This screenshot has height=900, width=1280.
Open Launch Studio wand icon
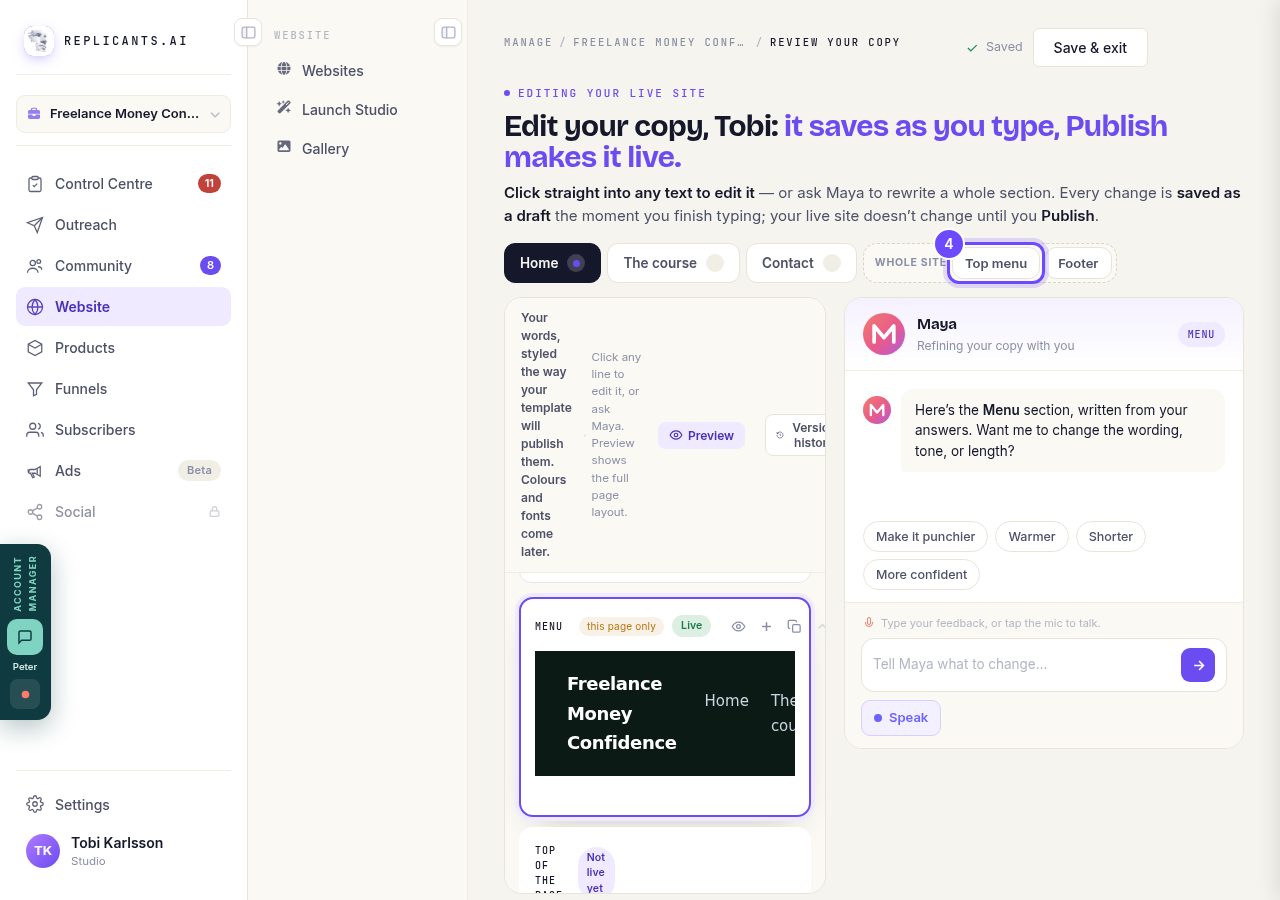coord(284,108)
